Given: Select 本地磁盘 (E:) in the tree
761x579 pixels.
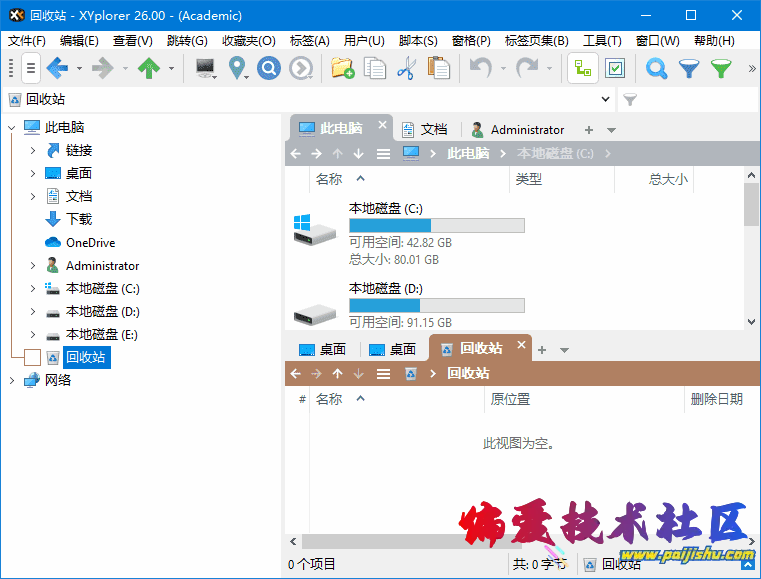Looking at the screenshot, I should [101, 334].
